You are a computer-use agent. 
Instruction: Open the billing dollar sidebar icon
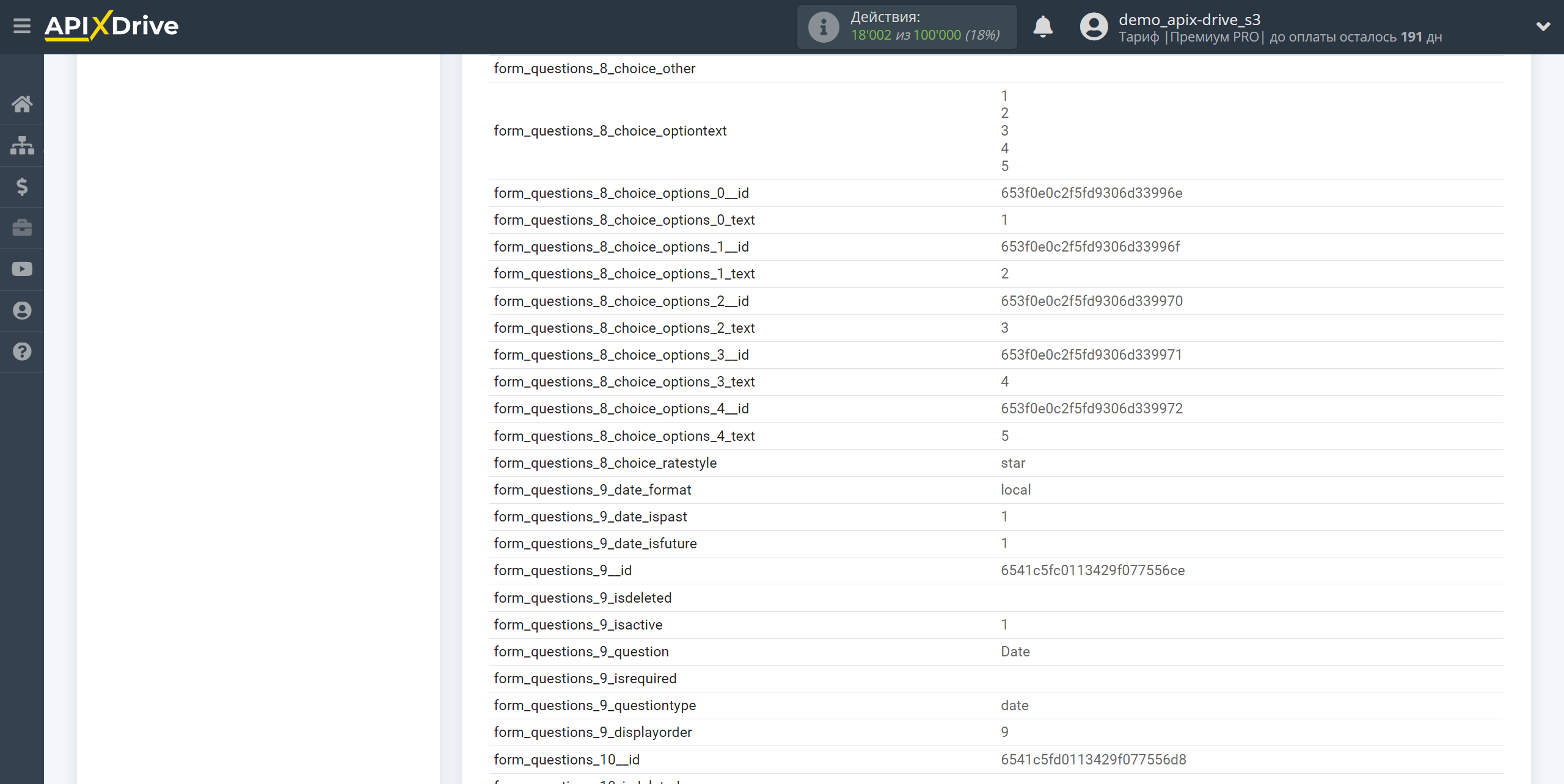(x=22, y=186)
